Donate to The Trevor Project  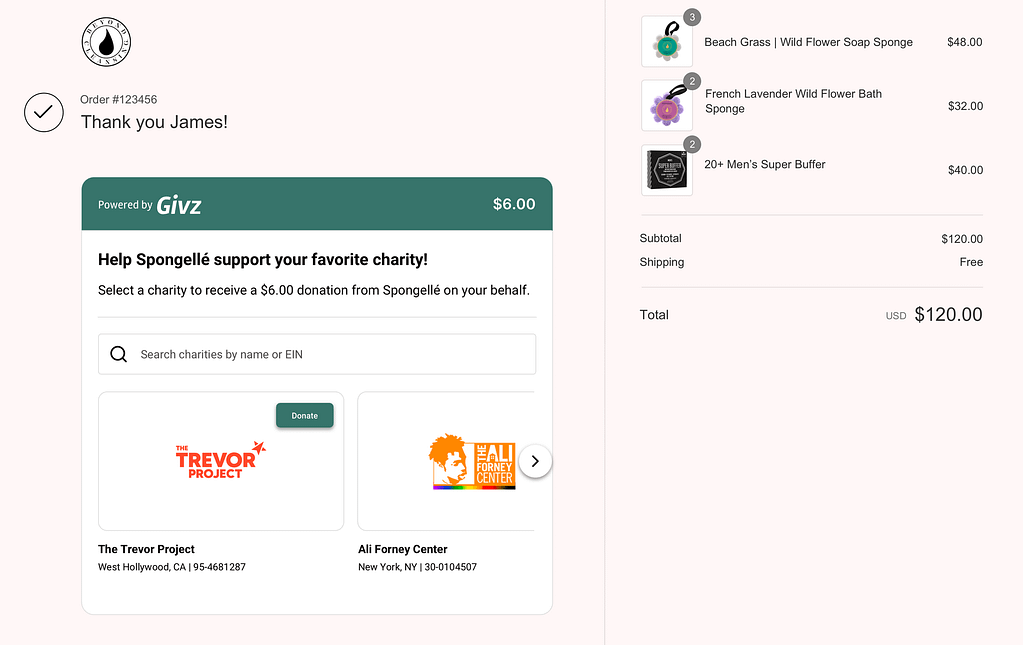coord(305,415)
